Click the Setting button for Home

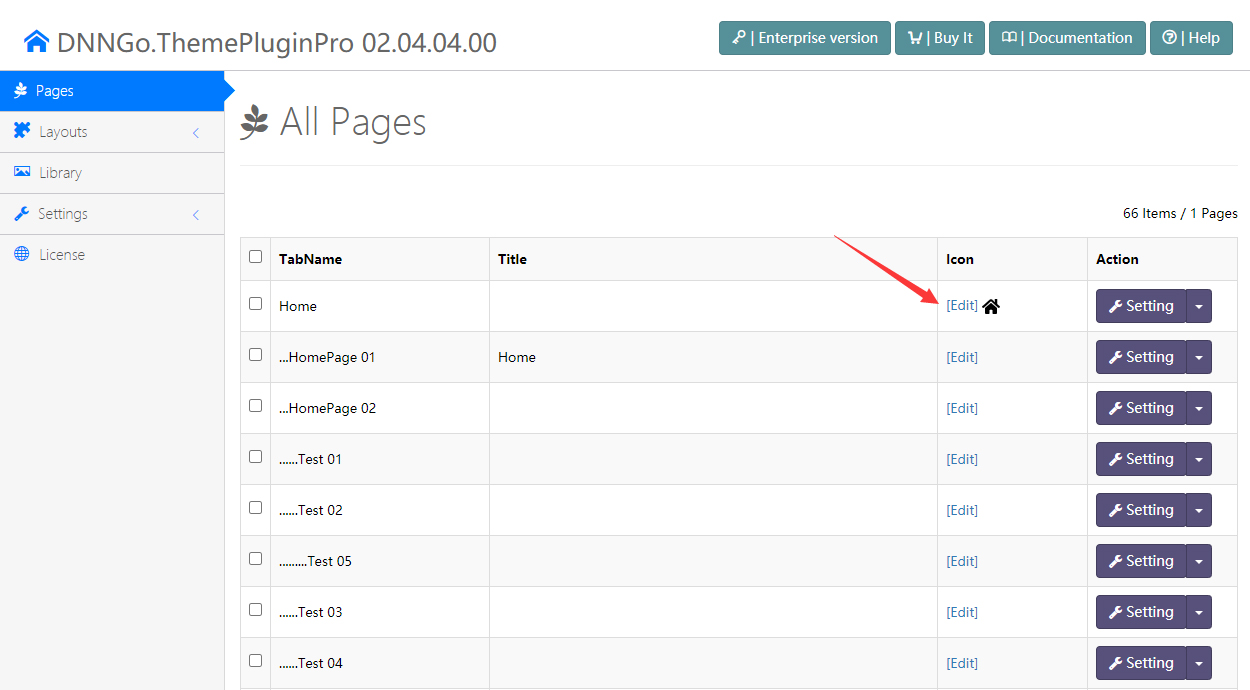(1141, 306)
